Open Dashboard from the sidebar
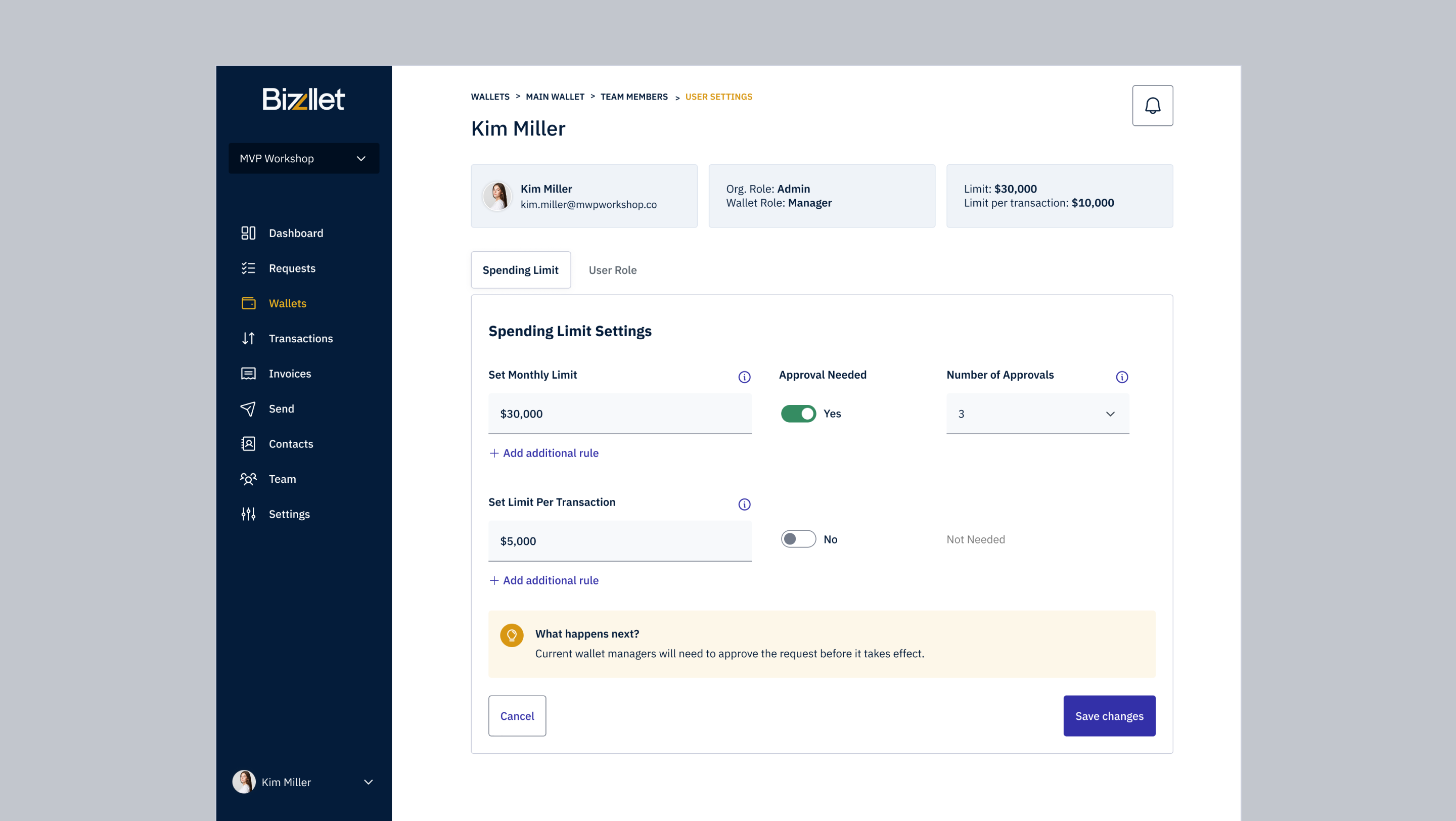 point(296,233)
